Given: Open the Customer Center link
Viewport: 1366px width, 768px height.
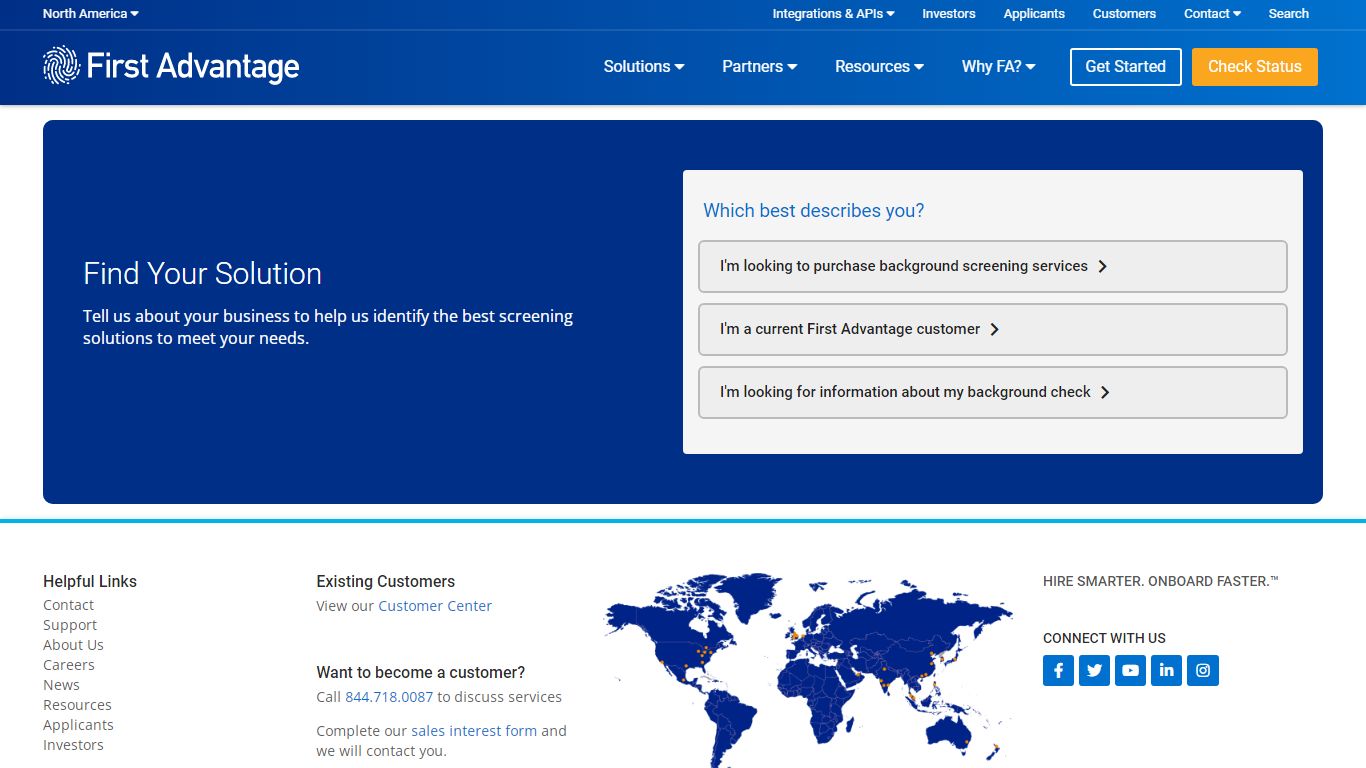Looking at the screenshot, I should (435, 606).
